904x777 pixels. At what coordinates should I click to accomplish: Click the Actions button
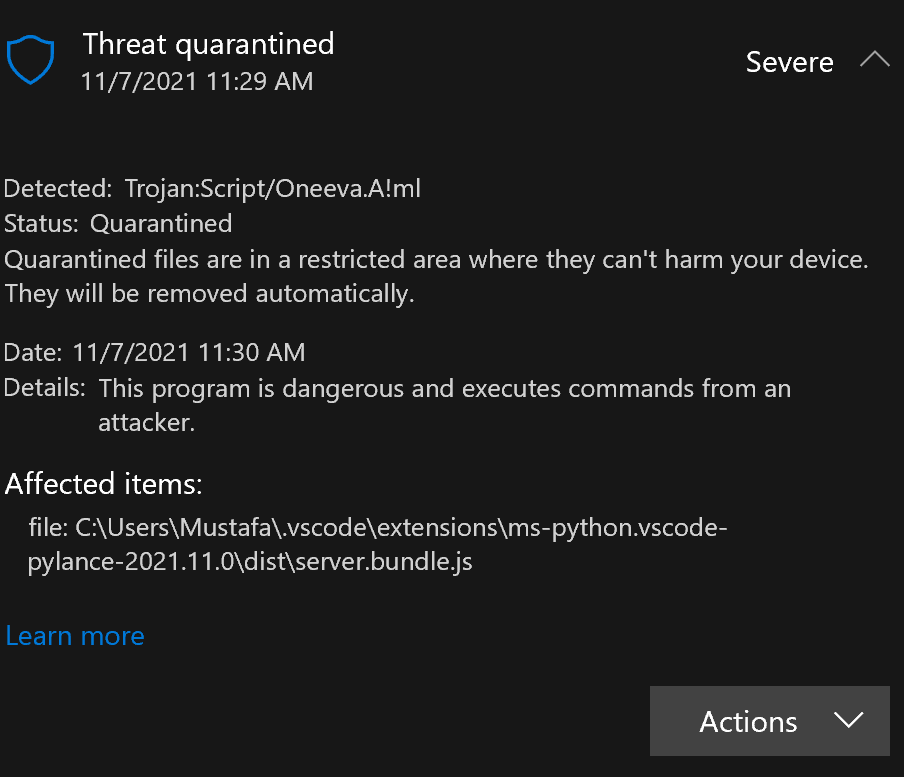coord(769,720)
